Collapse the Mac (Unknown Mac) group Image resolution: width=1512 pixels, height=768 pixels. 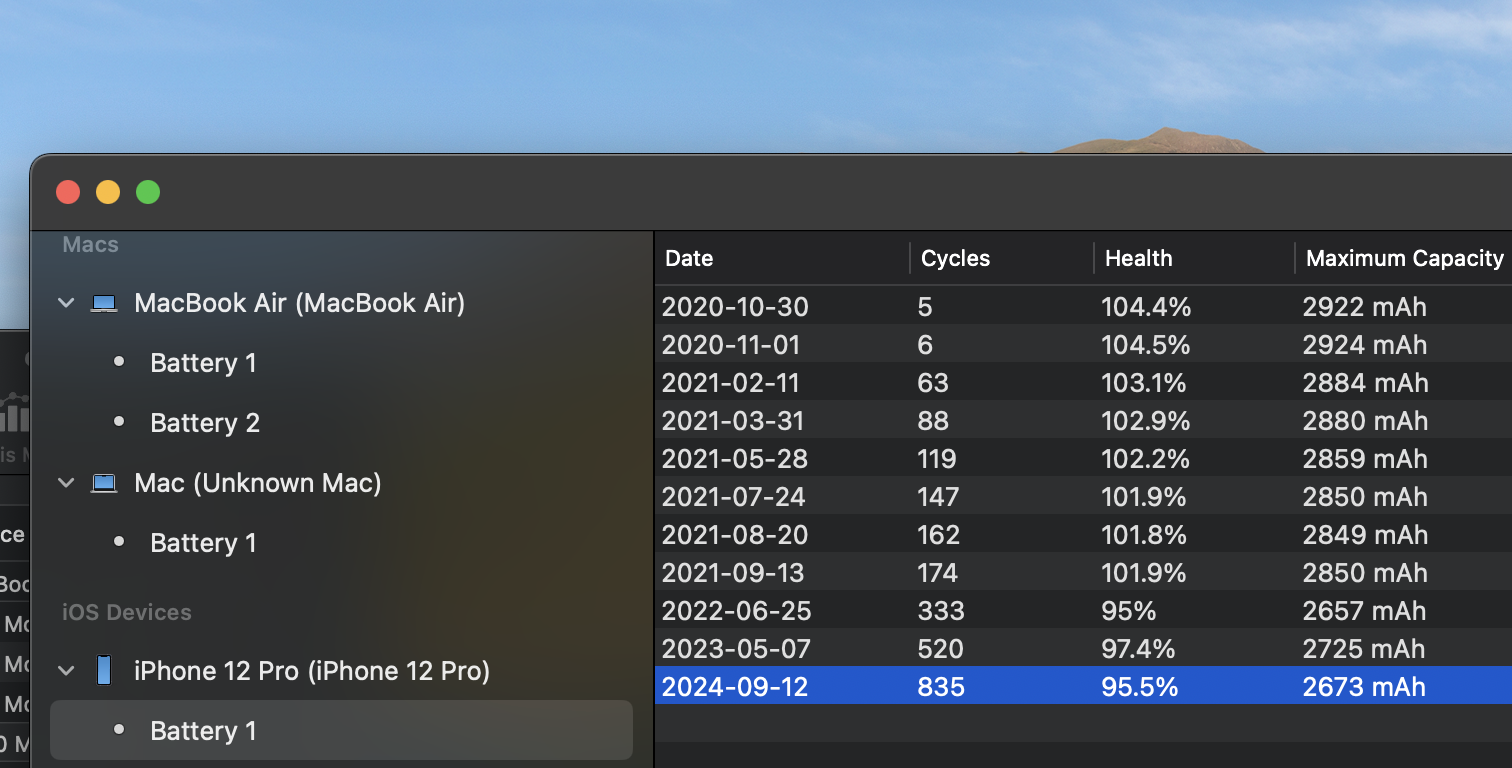click(x=66, y=483)
